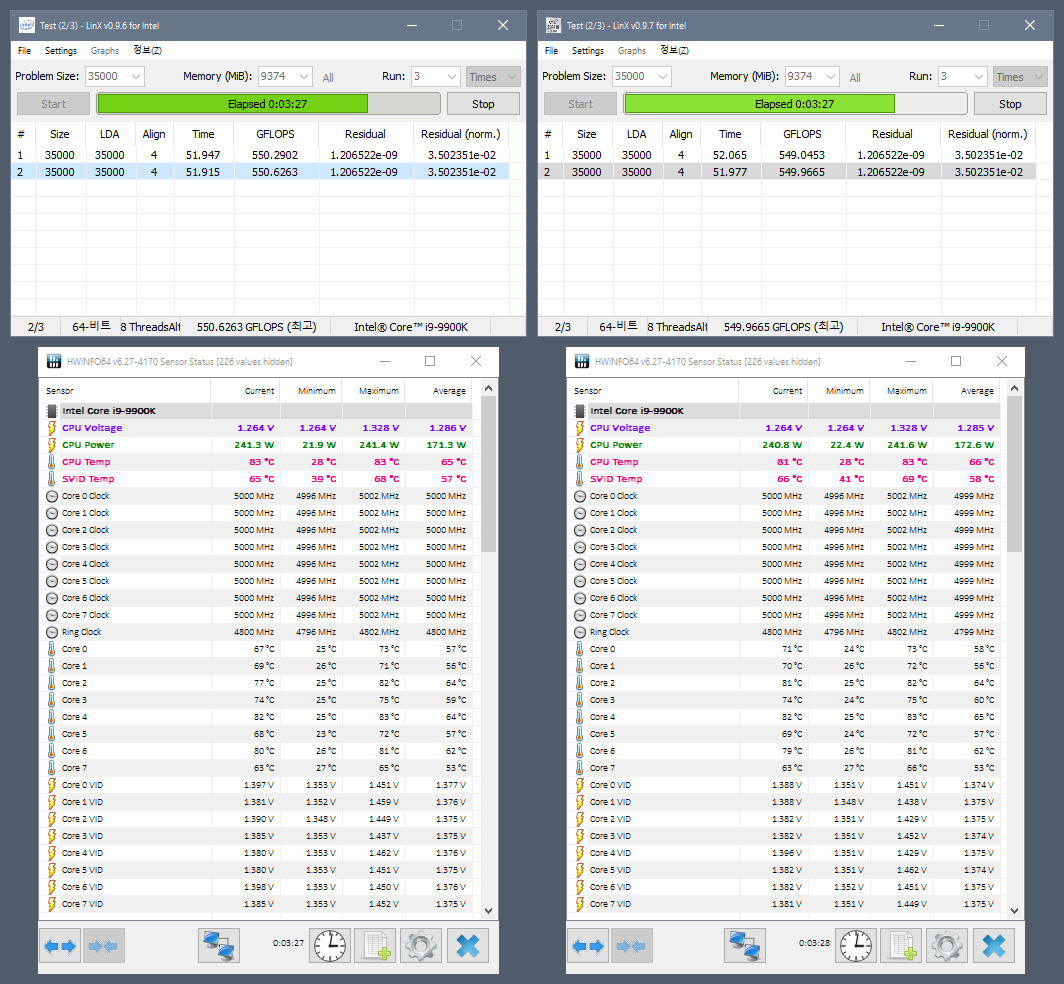Click the Elapsed progress bar in LinX v0.9.7

click(x=795, y=104)
